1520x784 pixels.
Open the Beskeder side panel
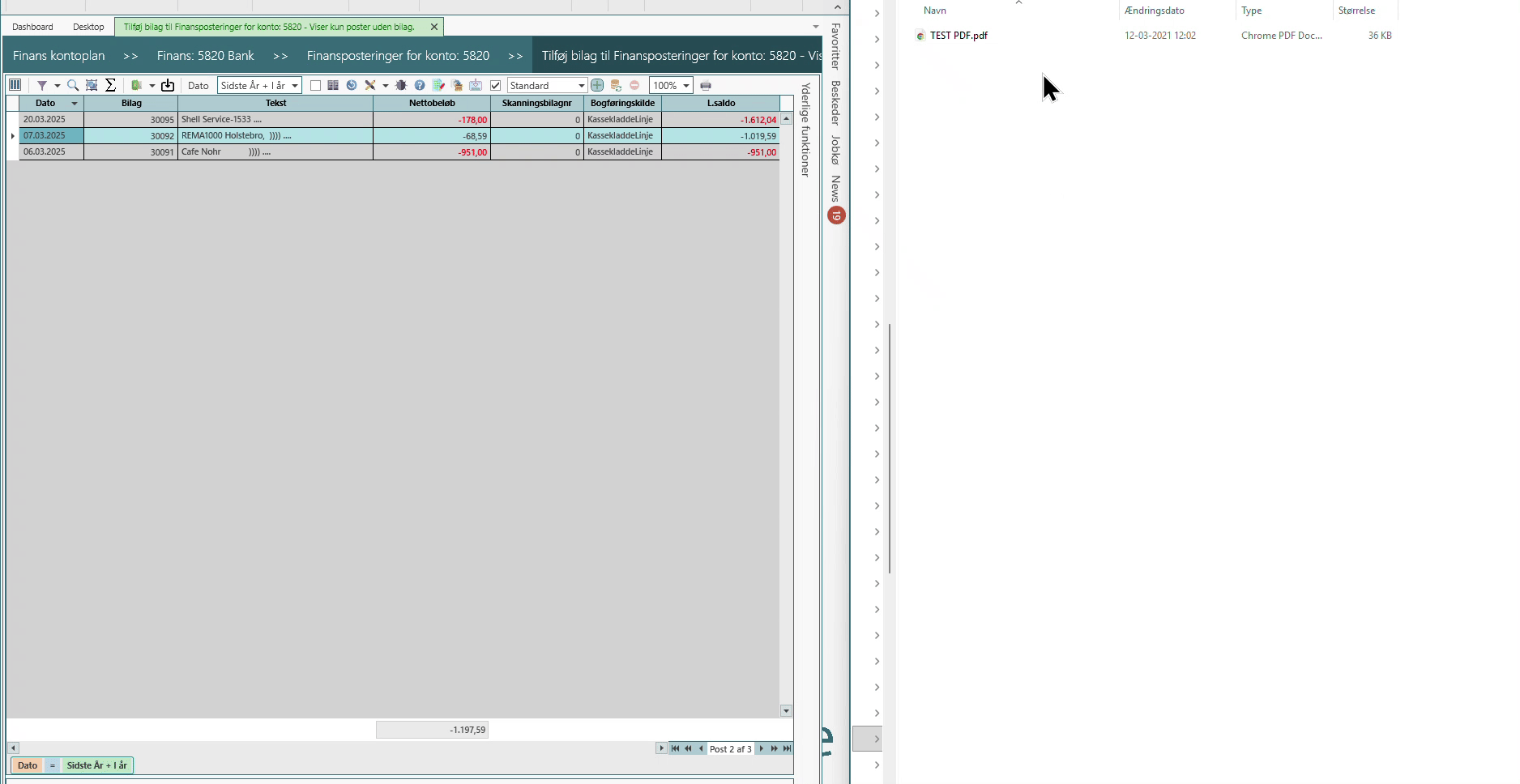coord(836,102)
